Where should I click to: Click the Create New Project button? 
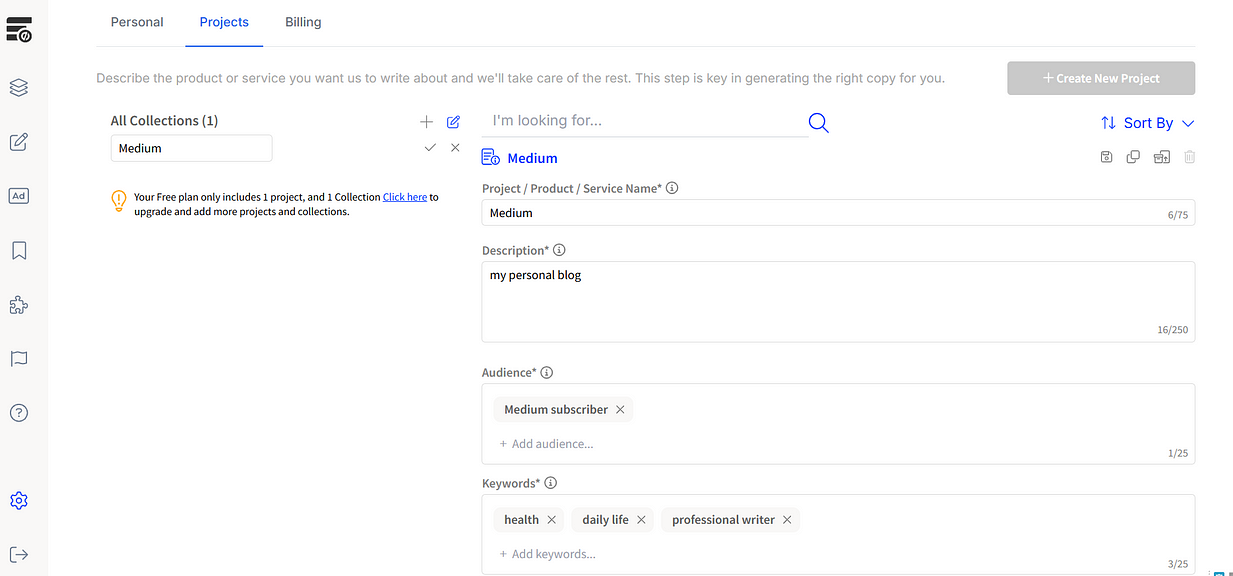1100,78
